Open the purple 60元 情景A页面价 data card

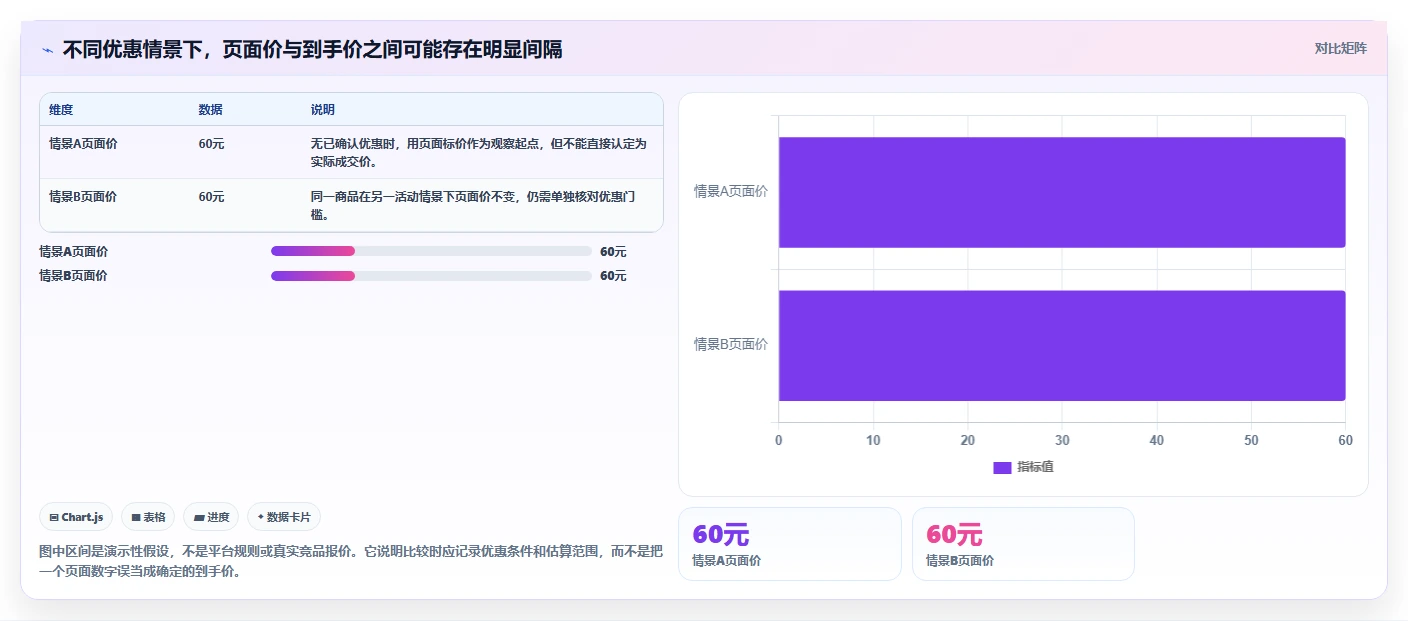point(790,544)
